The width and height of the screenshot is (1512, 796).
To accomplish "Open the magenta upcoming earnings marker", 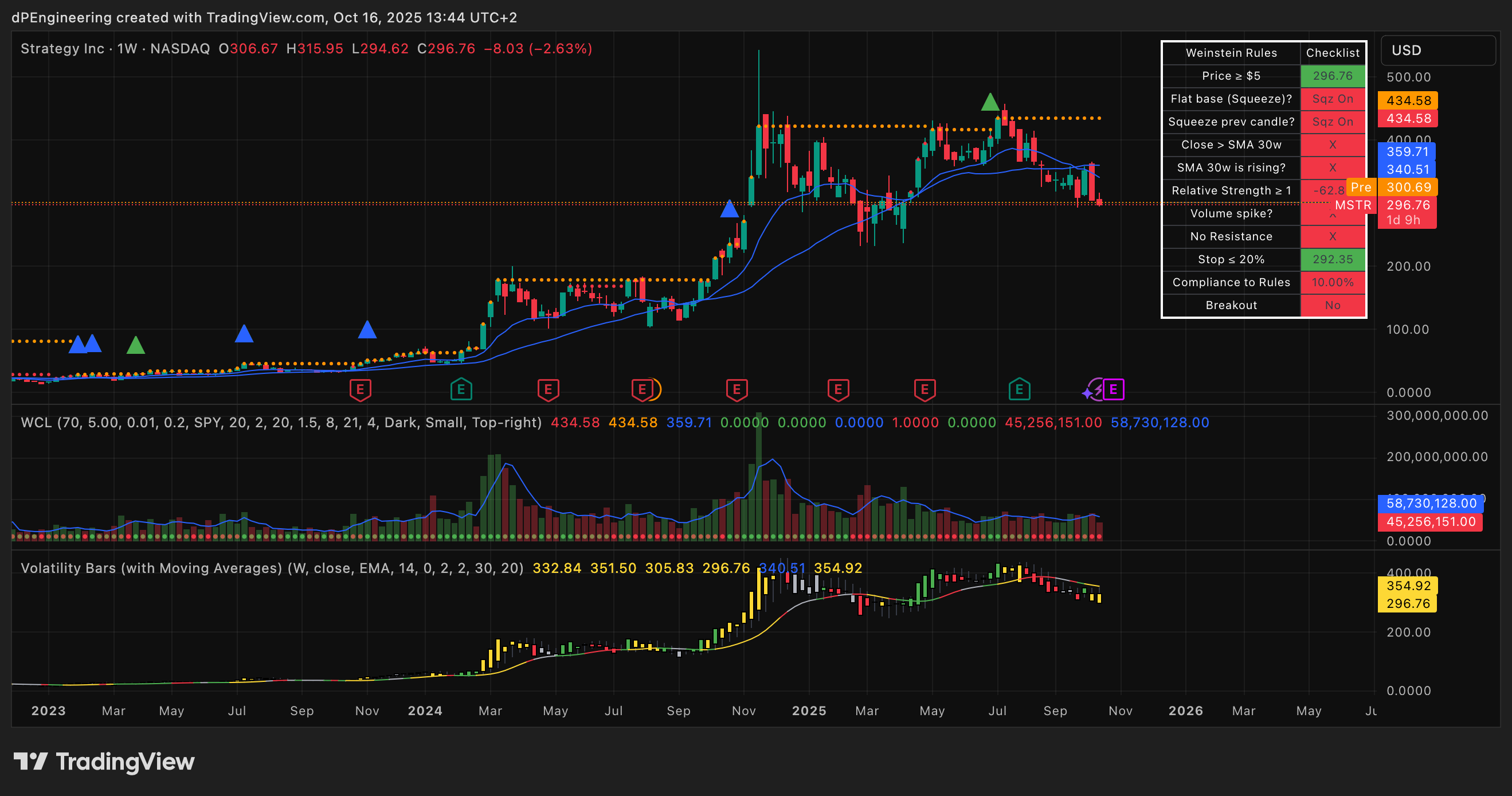I will click(x=1114, y=389).
